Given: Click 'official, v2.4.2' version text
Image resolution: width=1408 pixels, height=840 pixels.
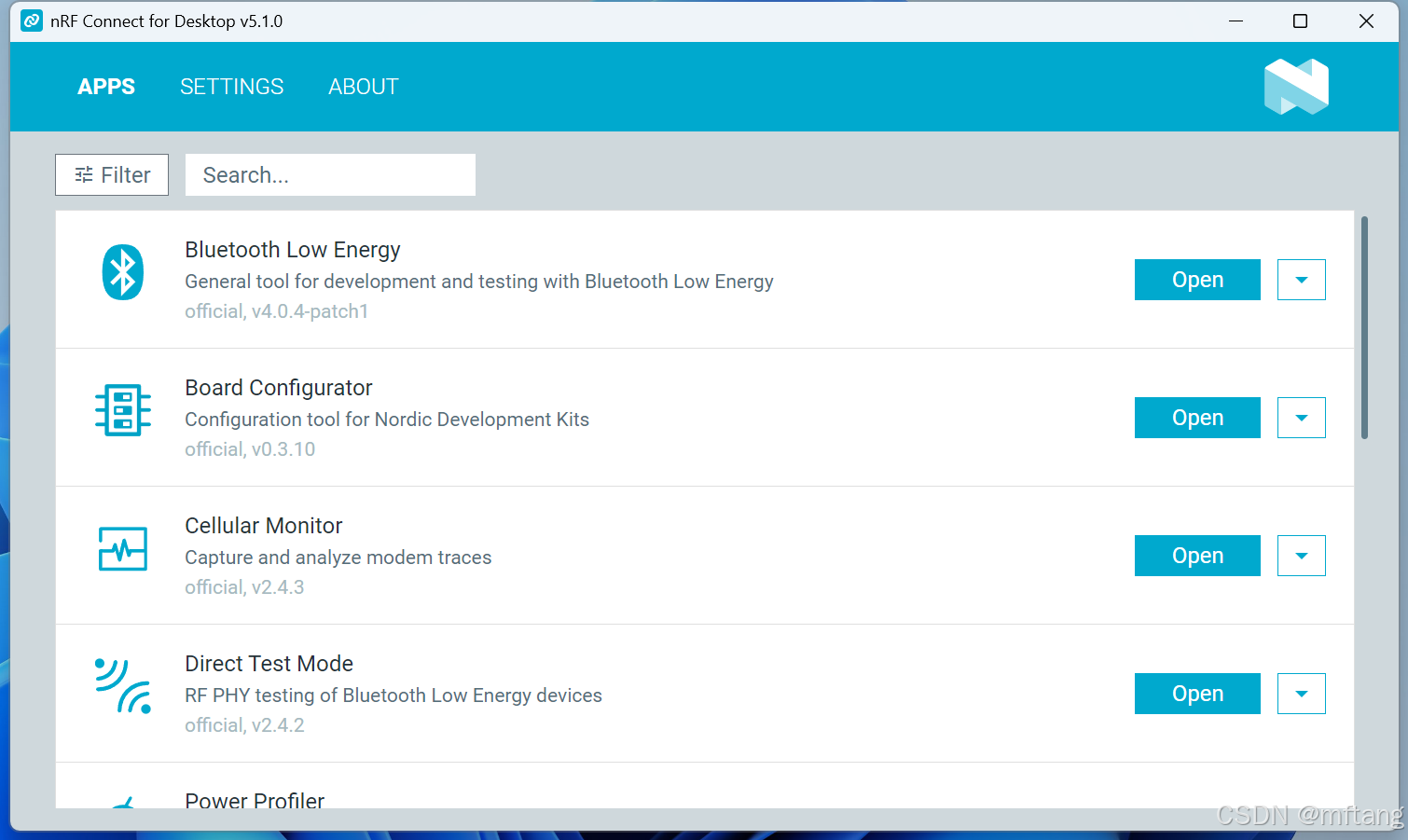Looking at the screenshot, I should tap(244, 725).
